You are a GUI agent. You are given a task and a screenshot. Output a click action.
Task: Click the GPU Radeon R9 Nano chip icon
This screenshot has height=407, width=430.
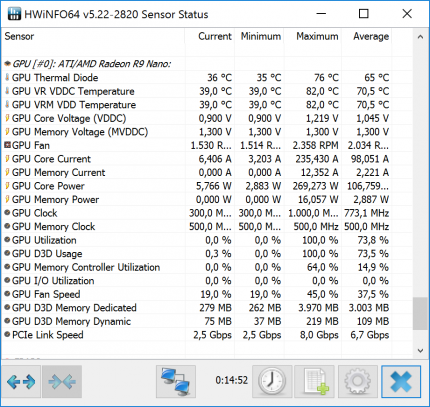click(7, 64)
